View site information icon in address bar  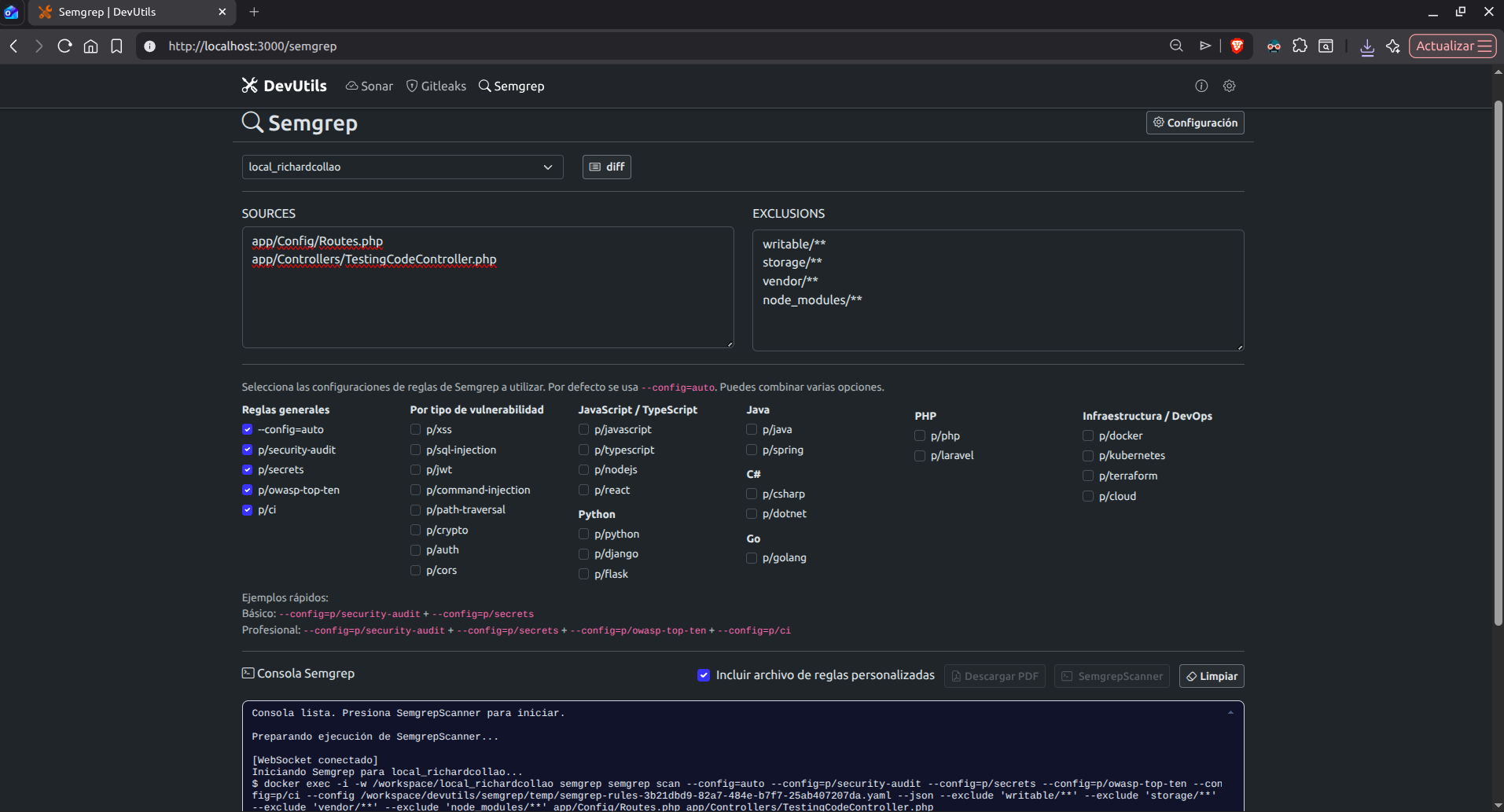pyautogui.click(x=150, y=46)
